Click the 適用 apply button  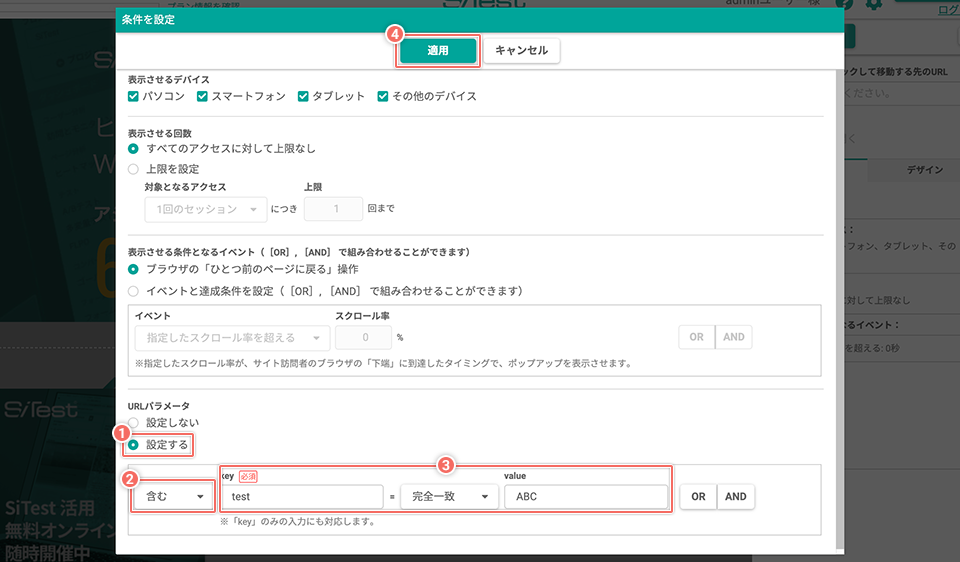click(x=438, y=50)
